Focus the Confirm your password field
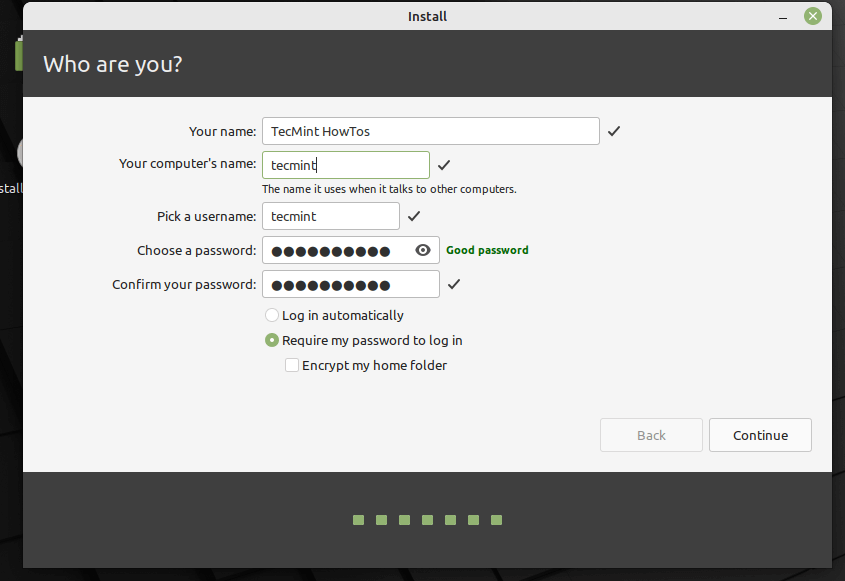This screenshot has height=581, width=845. coord(350,284)
